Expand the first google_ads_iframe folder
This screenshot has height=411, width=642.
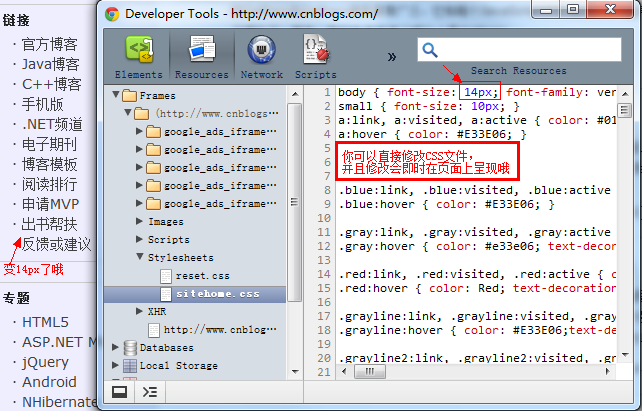tap(139, 131)
